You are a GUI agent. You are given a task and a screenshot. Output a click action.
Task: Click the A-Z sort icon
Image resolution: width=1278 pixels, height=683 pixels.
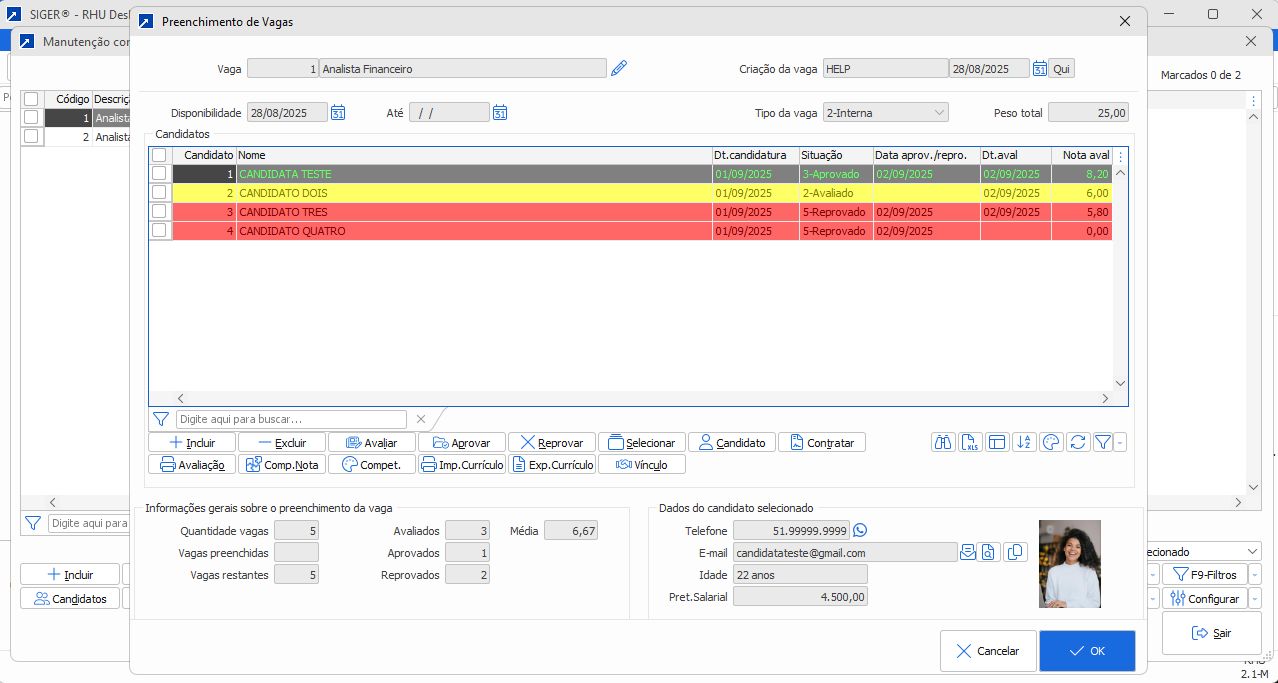[x=1024, y=442]
